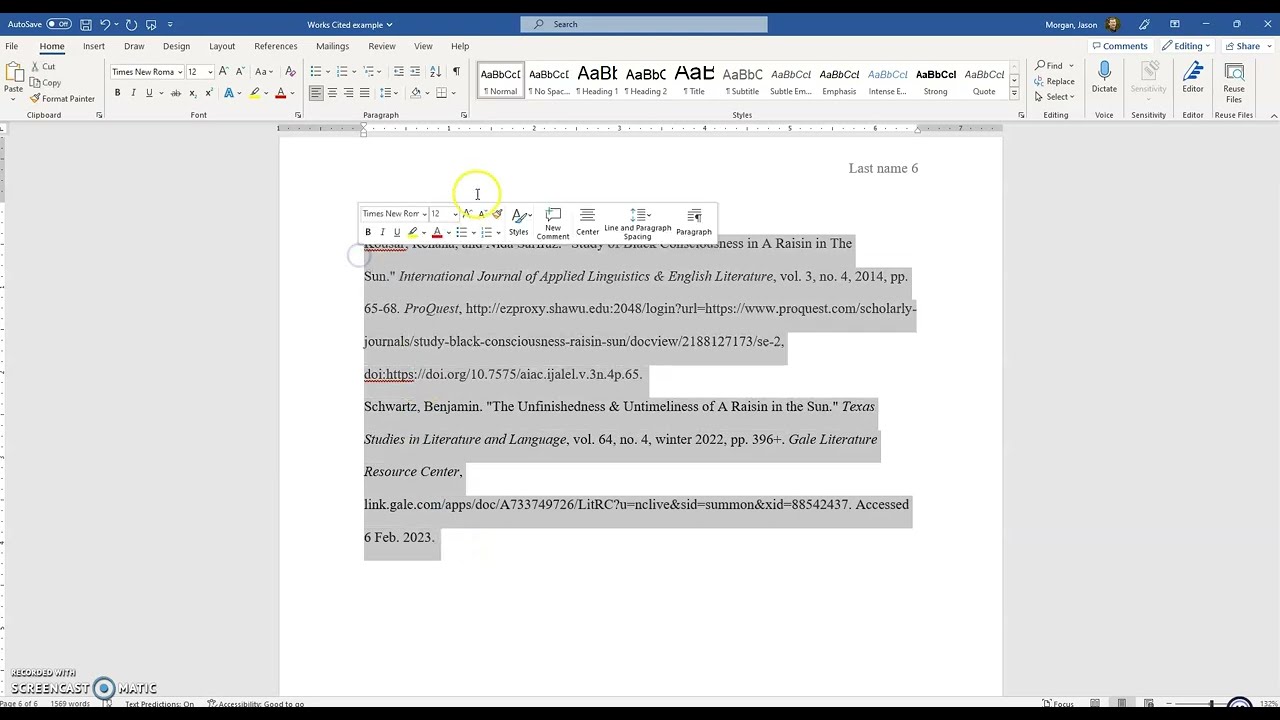This screenshot has height=720, width=1280.
Task: Open the Layout tab
Action: point(222,46)
